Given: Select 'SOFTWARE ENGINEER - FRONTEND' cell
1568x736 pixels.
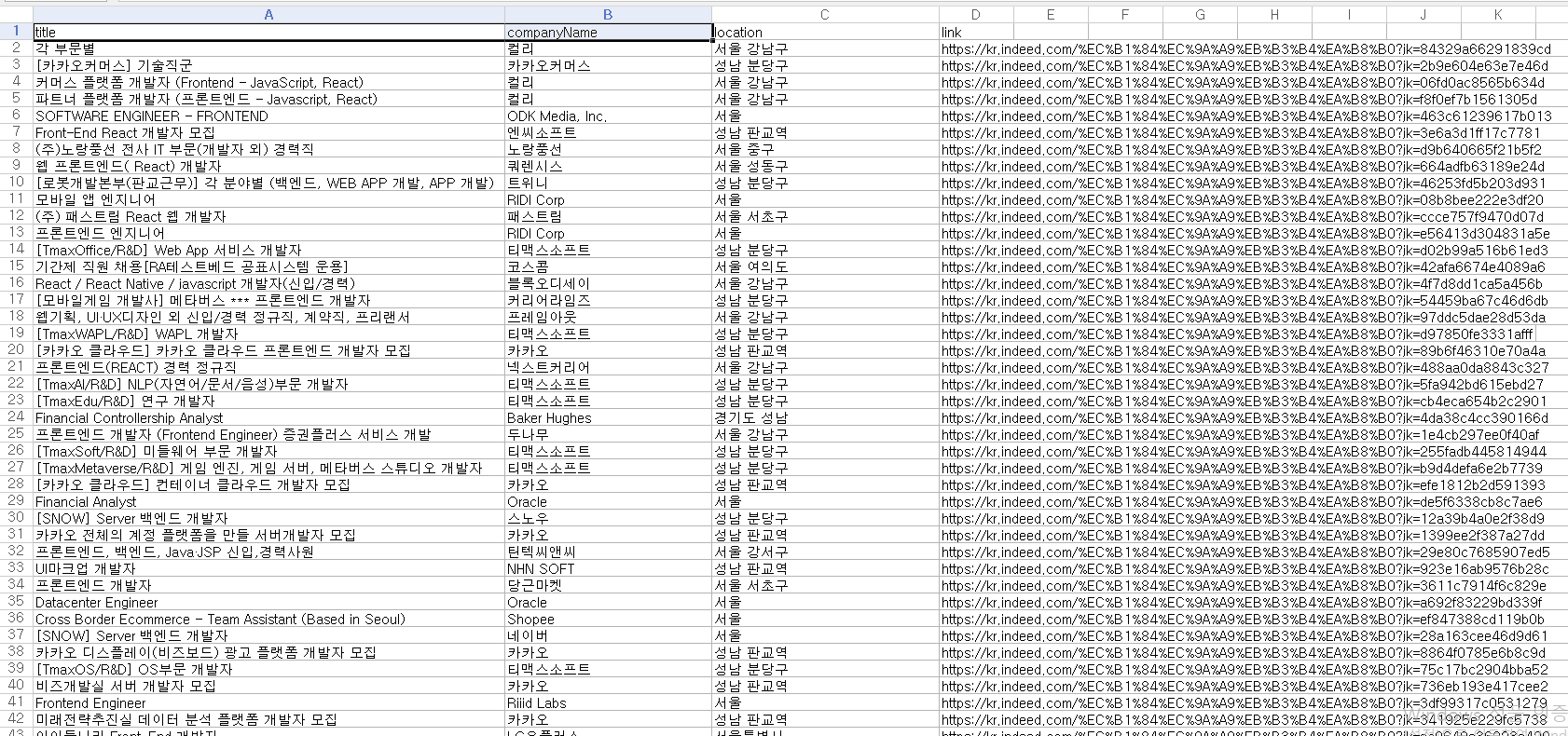Looking at the screenshot, I should coord(268,116).
